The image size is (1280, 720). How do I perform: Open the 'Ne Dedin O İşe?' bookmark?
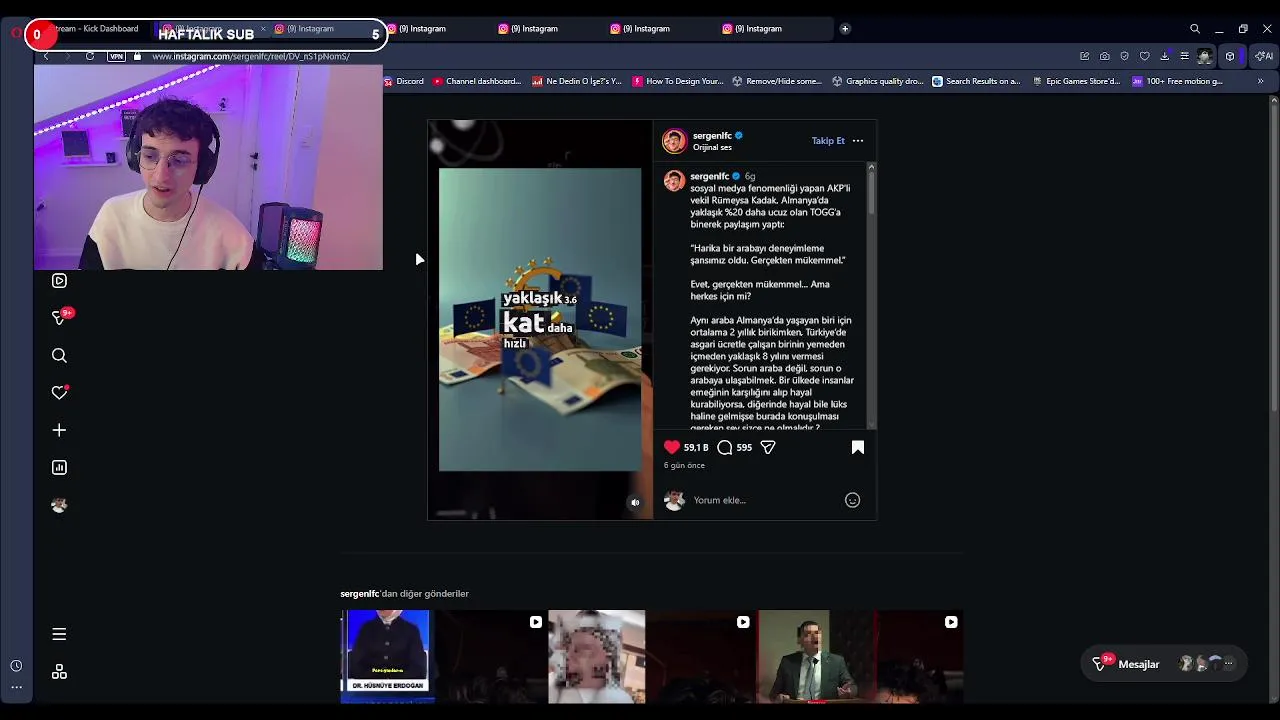pyautogui.click(x=577, y=81)
